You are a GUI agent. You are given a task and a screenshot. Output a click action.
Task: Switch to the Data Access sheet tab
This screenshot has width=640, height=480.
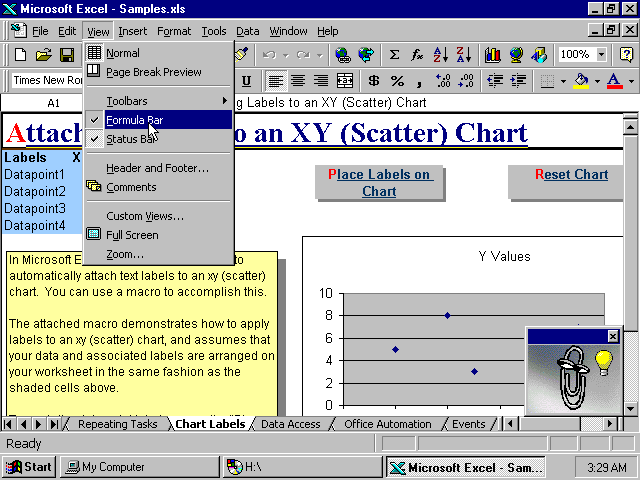coord(291,424)
